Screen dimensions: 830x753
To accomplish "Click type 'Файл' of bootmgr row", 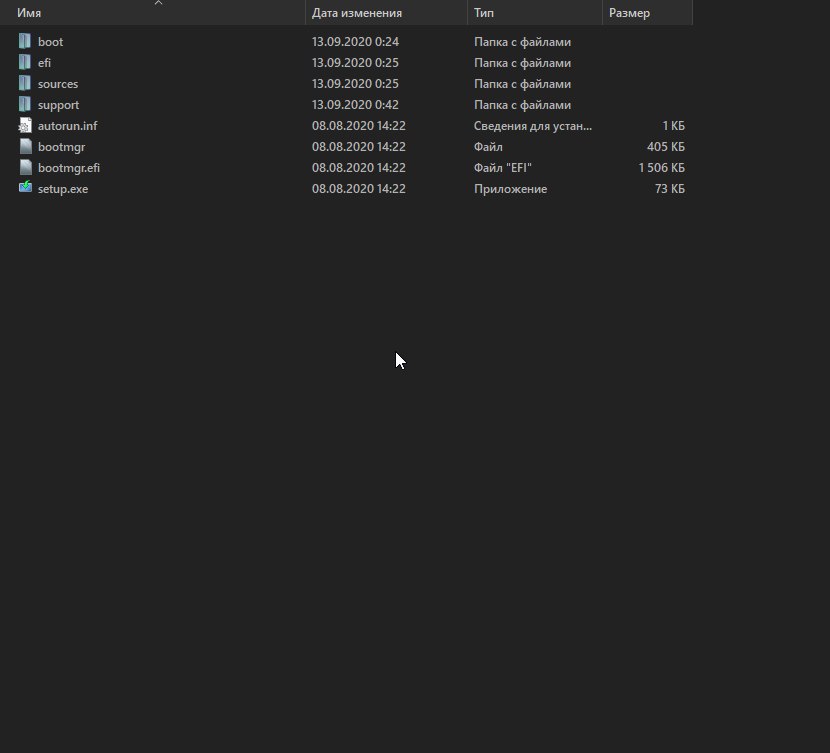I will (488, 147).
